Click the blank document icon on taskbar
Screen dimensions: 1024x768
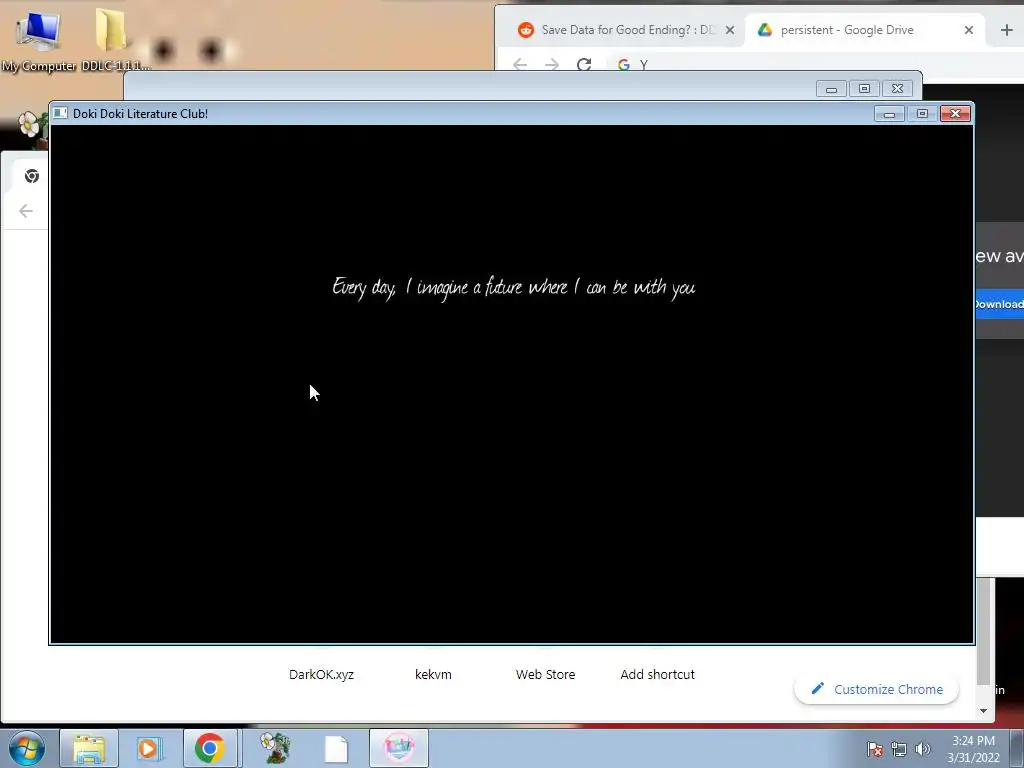click(x=336, y=748)
